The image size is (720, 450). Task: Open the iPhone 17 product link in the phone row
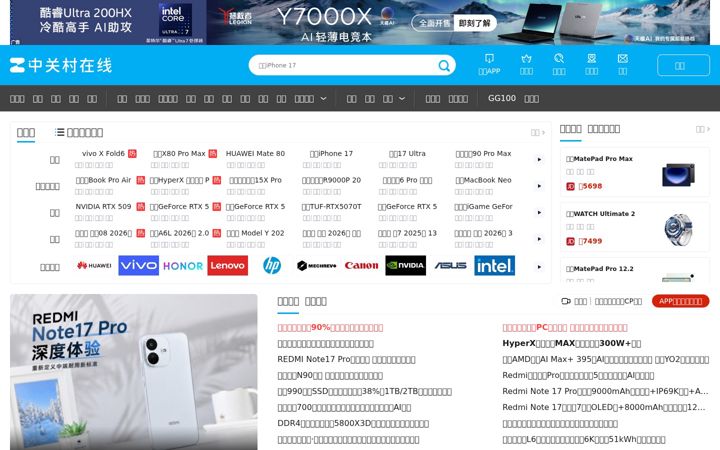[x=331, y=153]
